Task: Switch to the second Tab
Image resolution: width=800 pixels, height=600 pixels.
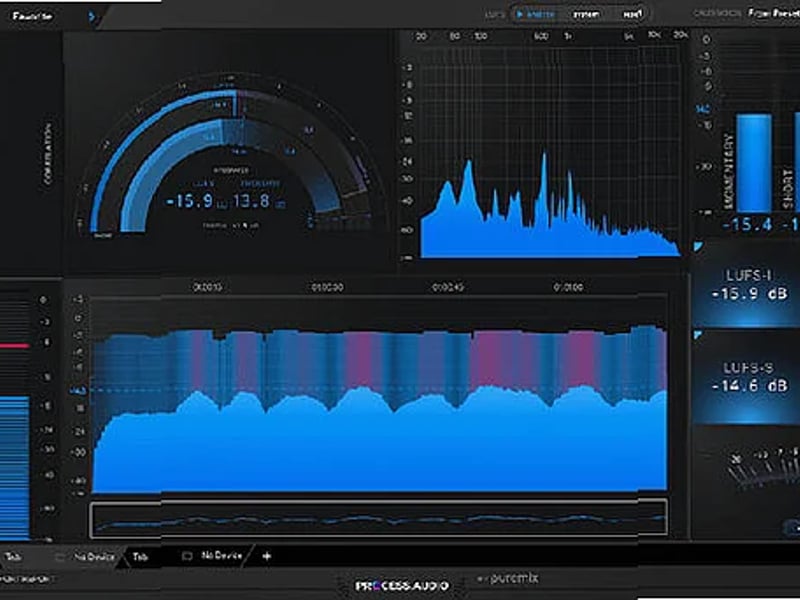Action: click(x=140, y=555)
